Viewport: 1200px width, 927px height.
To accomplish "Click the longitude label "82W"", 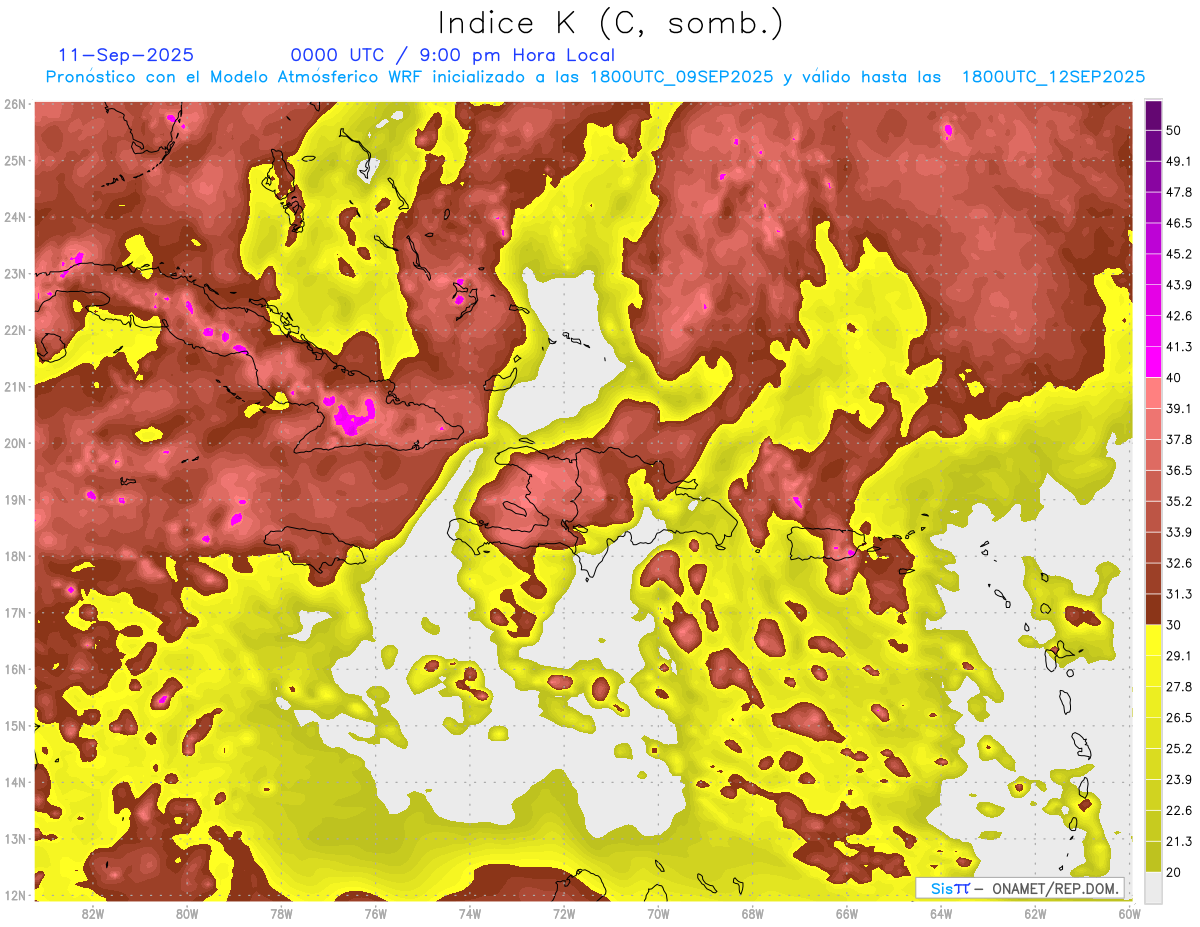I will pos(93,913).
